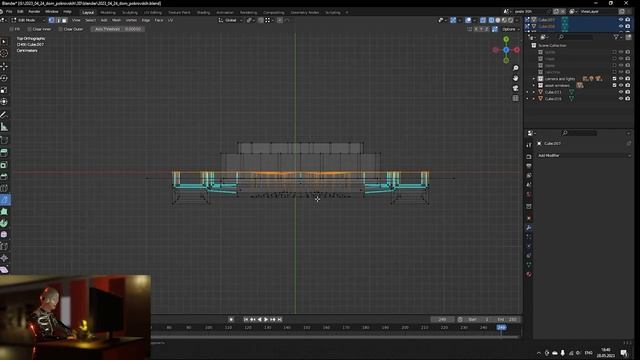This screenshot has height=360, width=640.
Task: Switch to the UV Editing workspace tab
Action: 153,12
